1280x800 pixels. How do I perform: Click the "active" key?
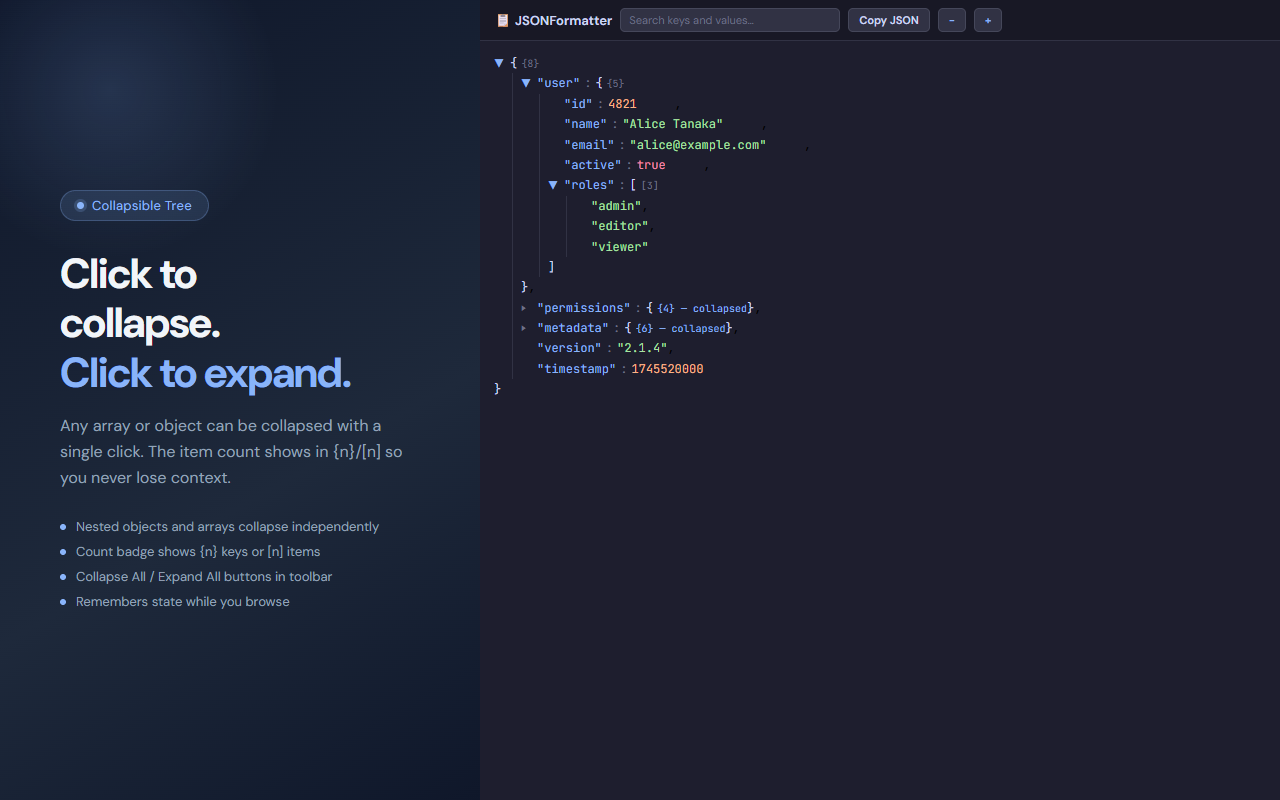593,165
